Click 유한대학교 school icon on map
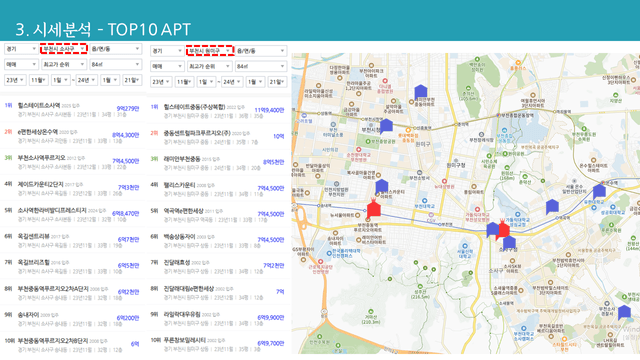Image resolution: width=640 pixels, height=360 pixels. [594, 208]
